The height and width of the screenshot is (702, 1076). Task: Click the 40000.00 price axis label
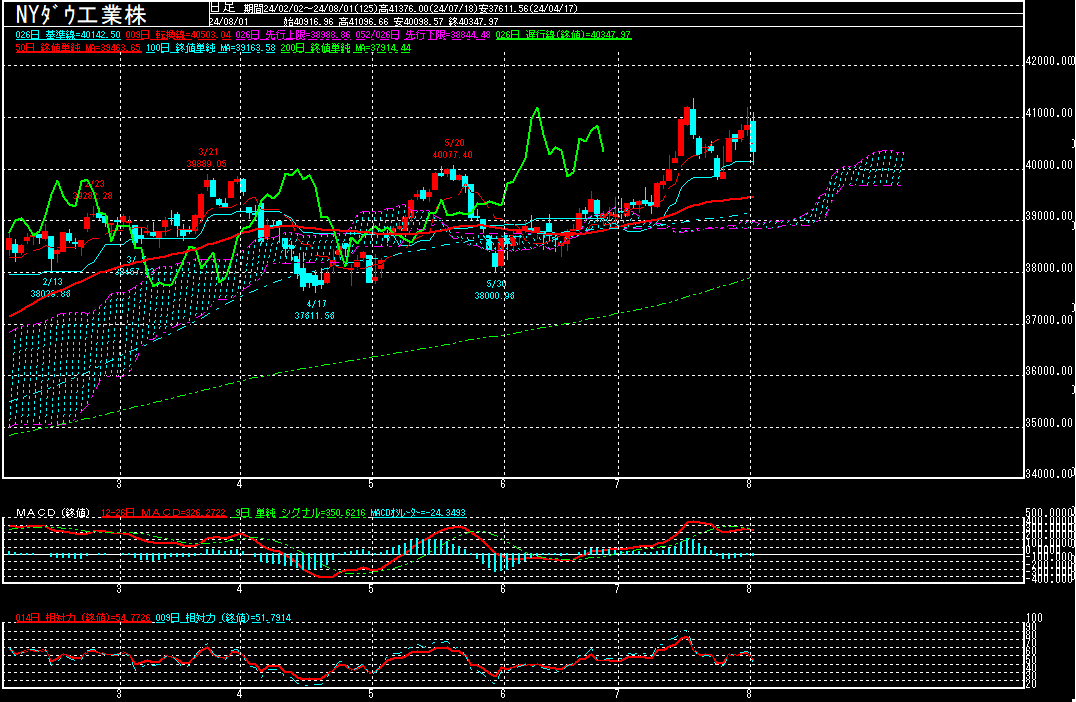click(1049, 165)
